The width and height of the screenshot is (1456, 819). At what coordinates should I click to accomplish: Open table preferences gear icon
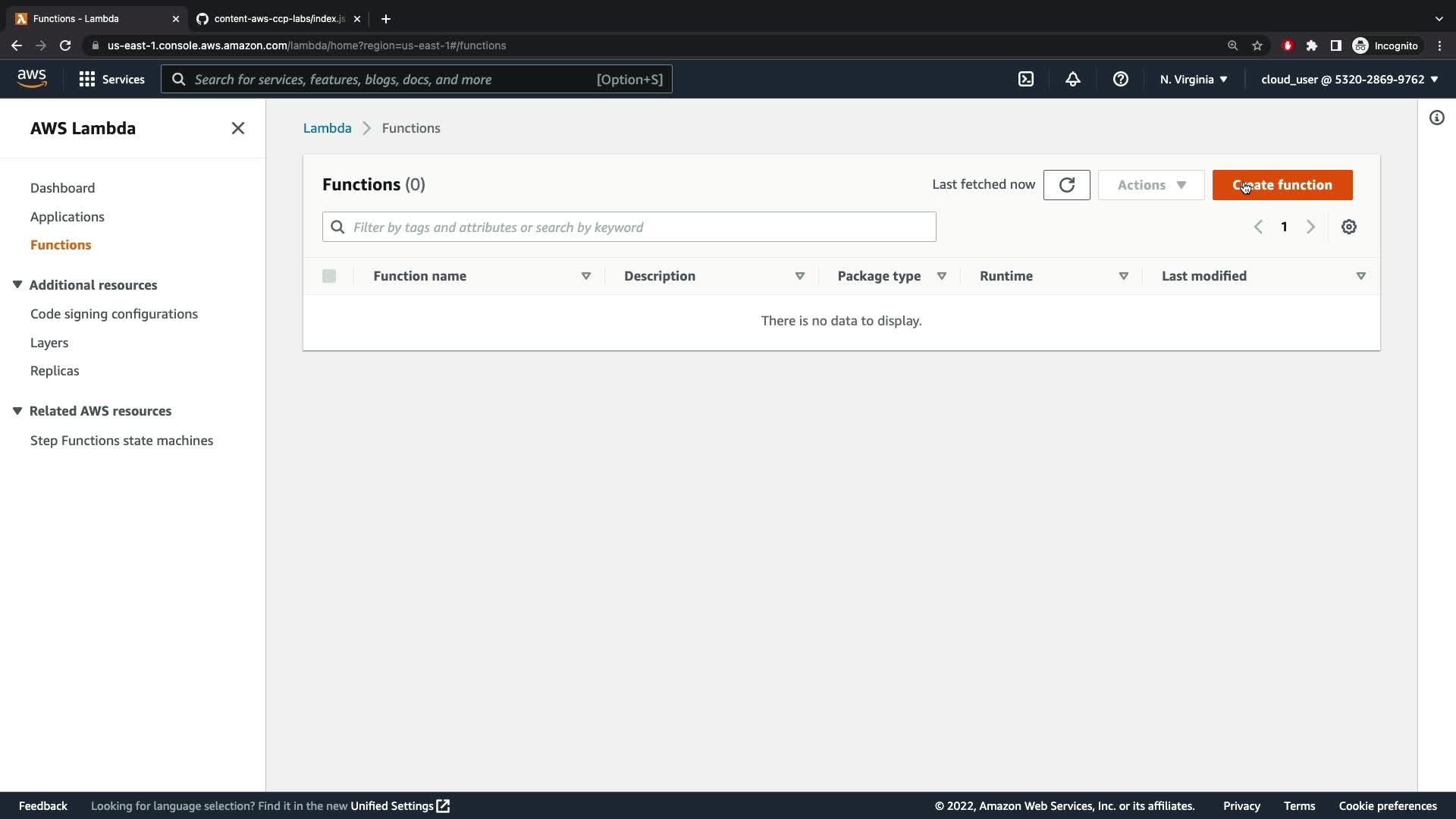[1348, 227]
